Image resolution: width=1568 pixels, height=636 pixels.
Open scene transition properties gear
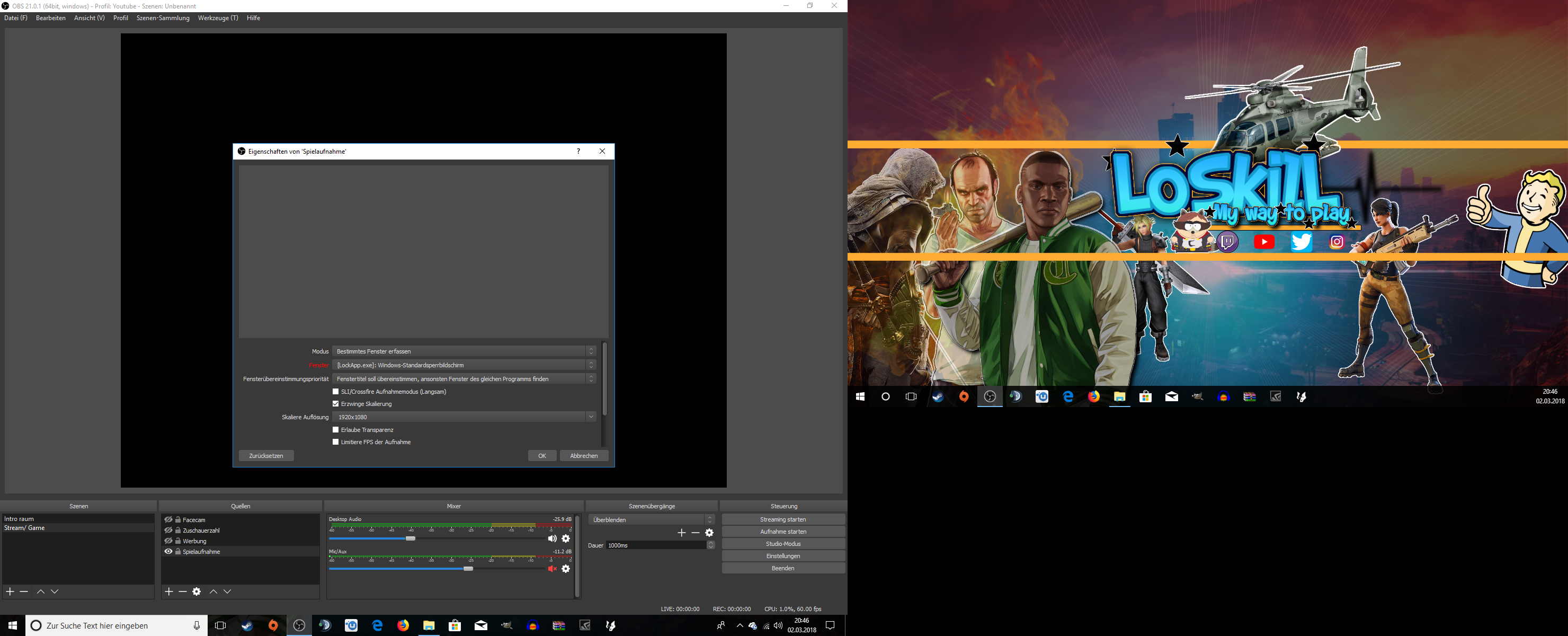709,533
